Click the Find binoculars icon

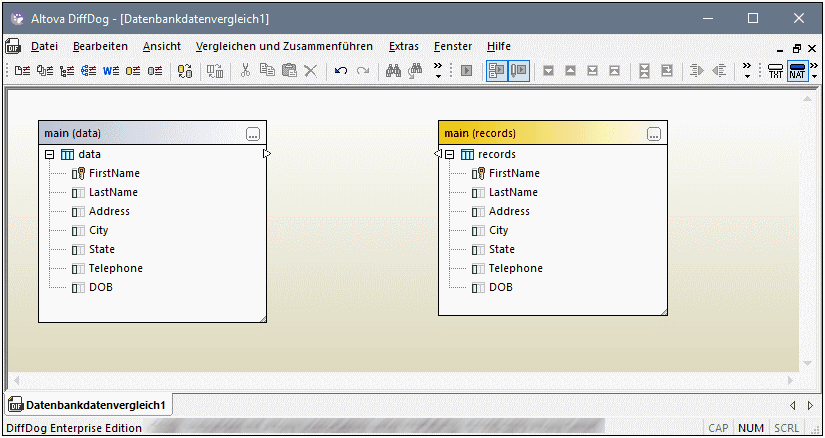(393, 71)
